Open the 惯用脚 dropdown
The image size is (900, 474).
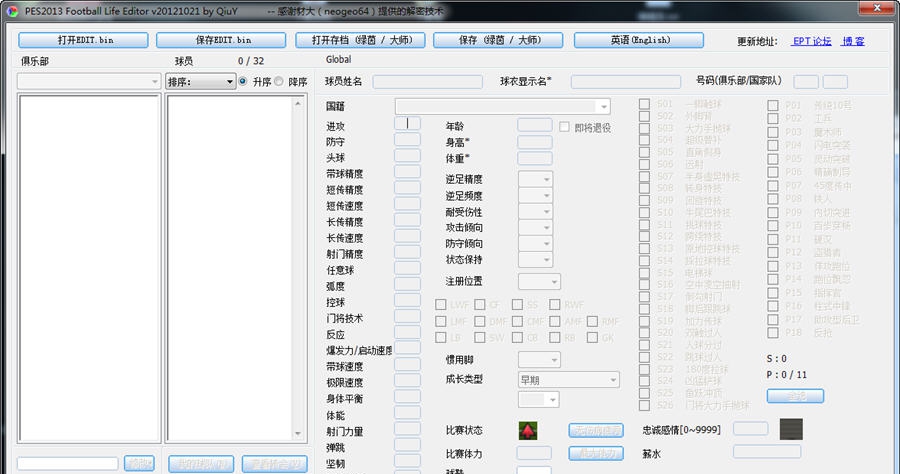point(539,360)
